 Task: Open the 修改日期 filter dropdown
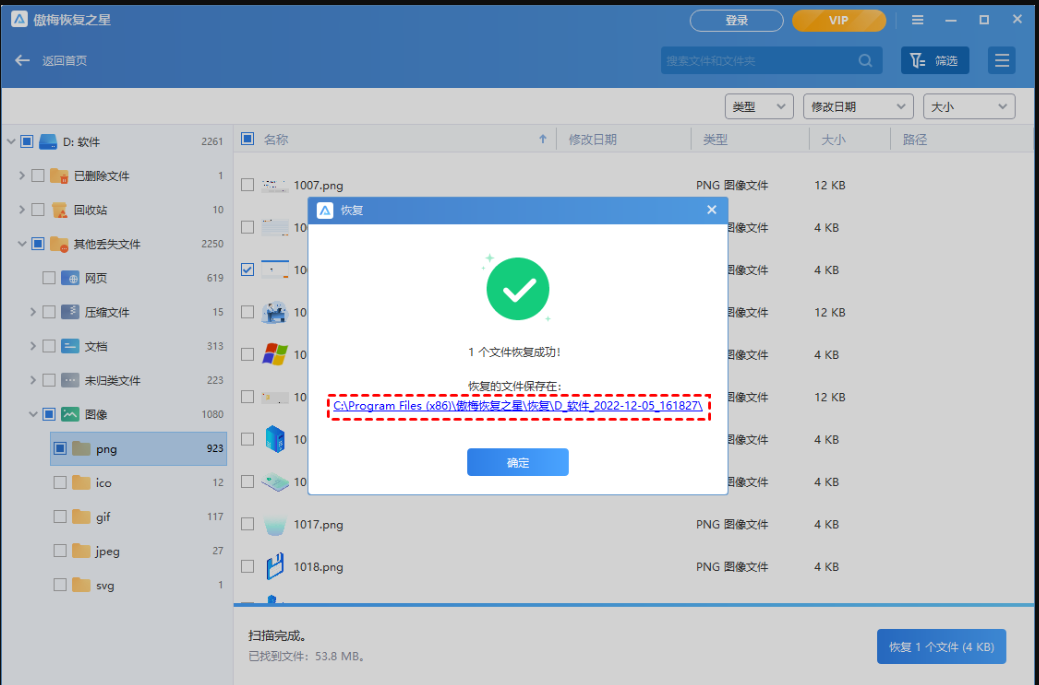click(858, 106)
